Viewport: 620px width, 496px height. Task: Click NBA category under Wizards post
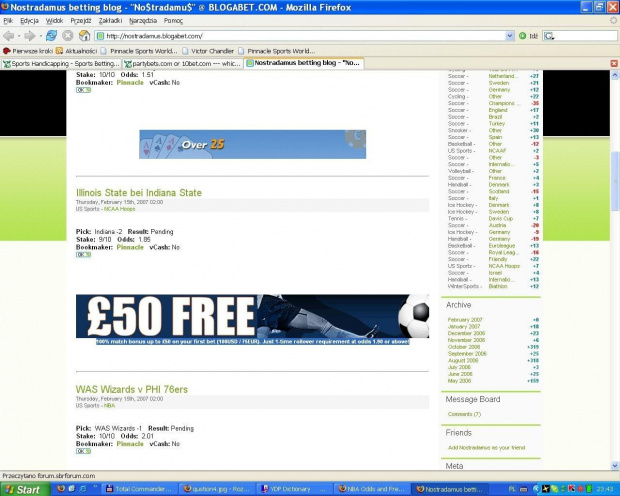tap(109, 405)
